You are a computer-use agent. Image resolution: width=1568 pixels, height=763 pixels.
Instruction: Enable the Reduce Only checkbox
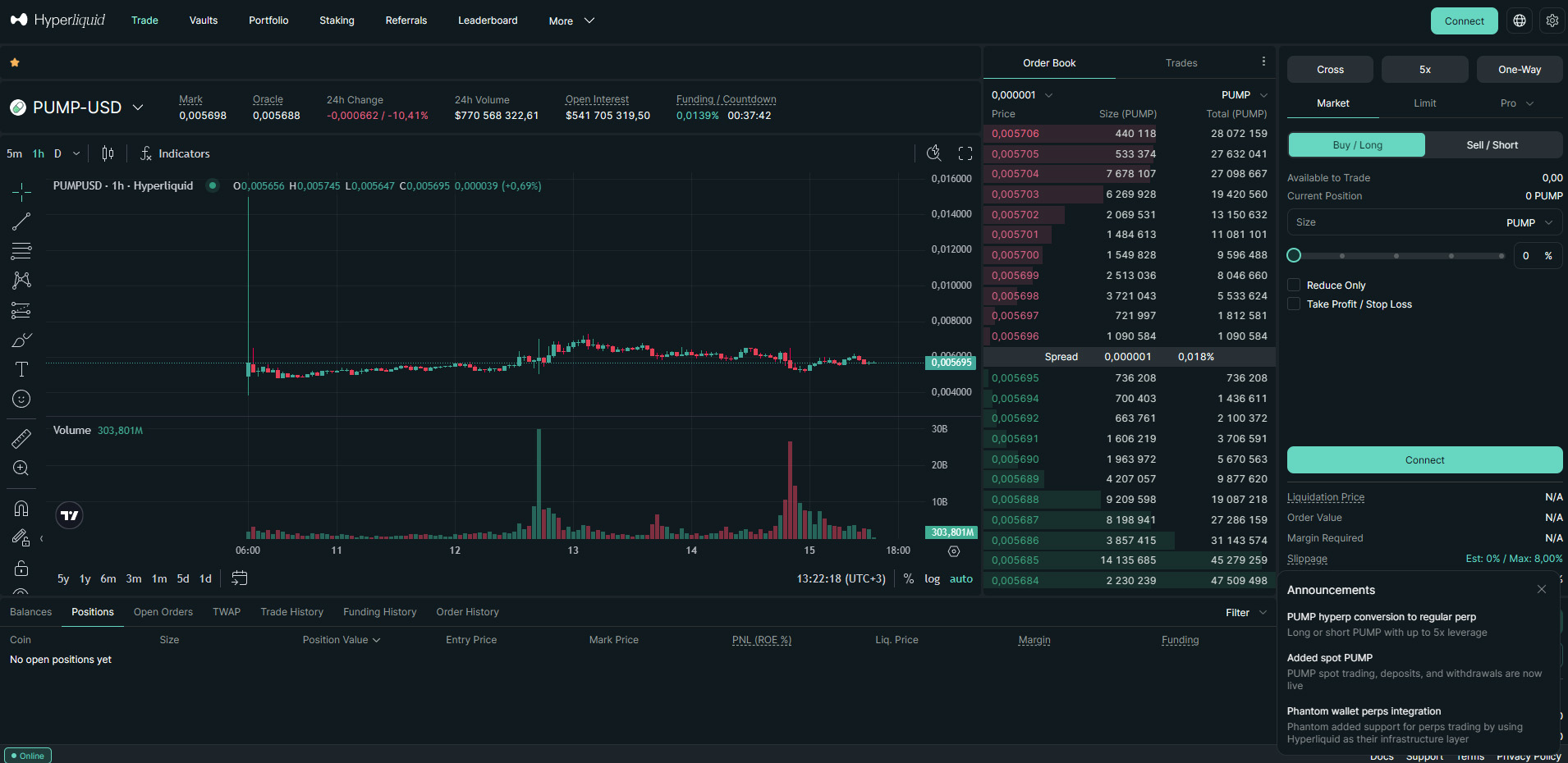coord(1295,285)
